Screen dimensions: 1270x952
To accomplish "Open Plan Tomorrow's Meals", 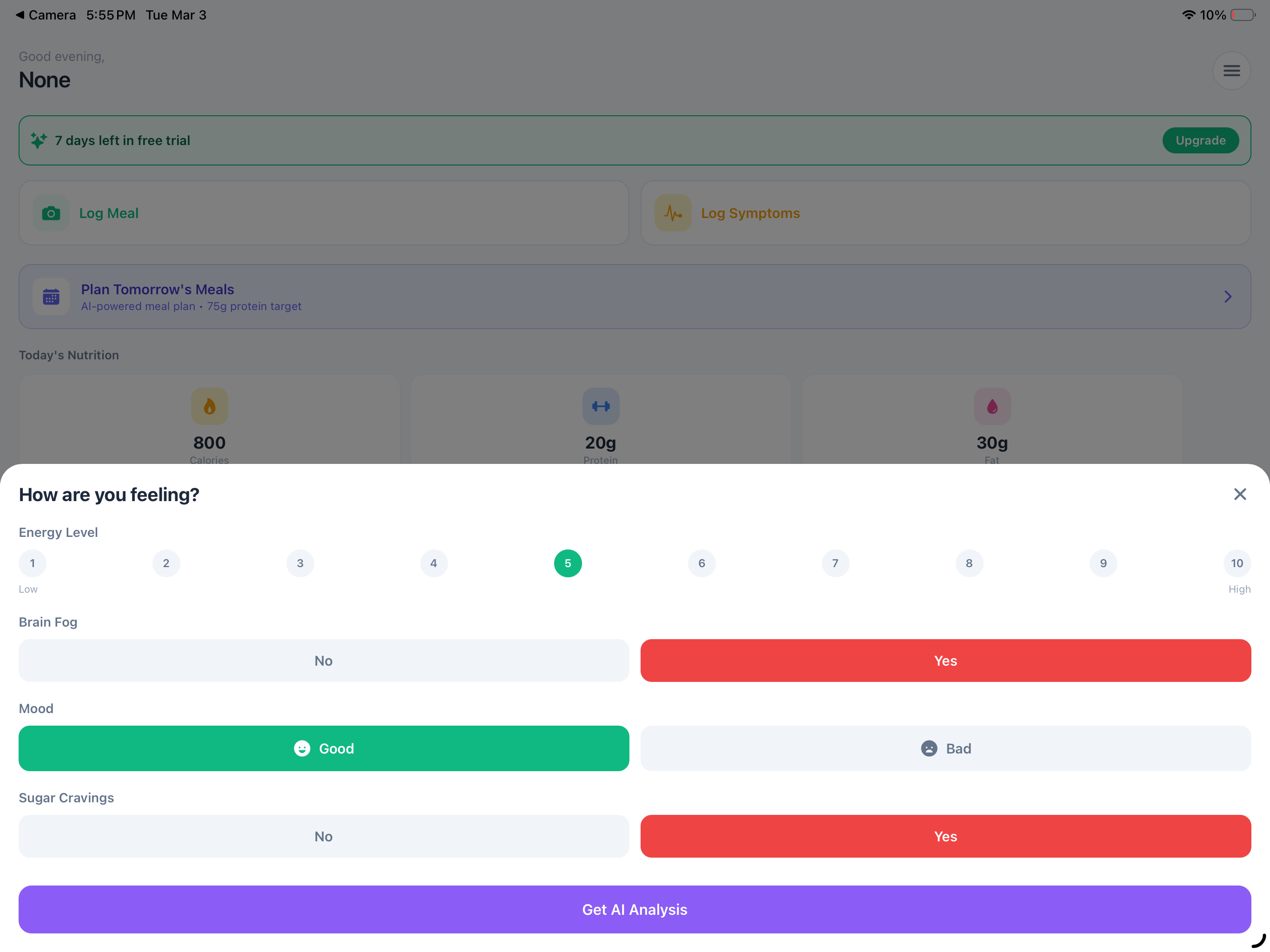I will pos(635,296).
